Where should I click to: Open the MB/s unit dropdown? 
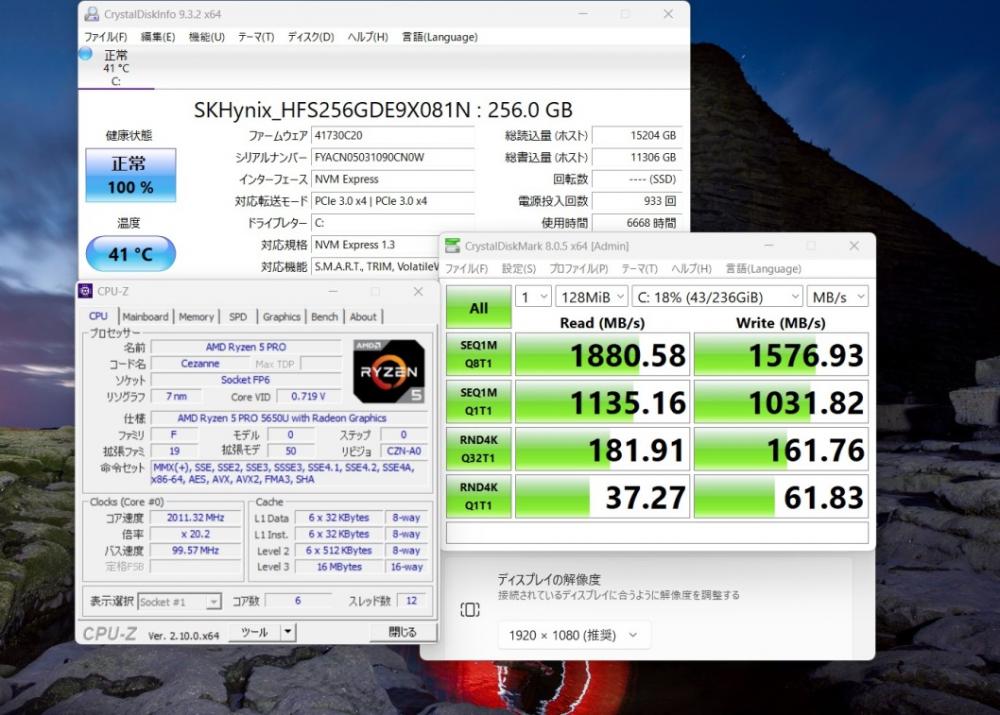(837, 297)
